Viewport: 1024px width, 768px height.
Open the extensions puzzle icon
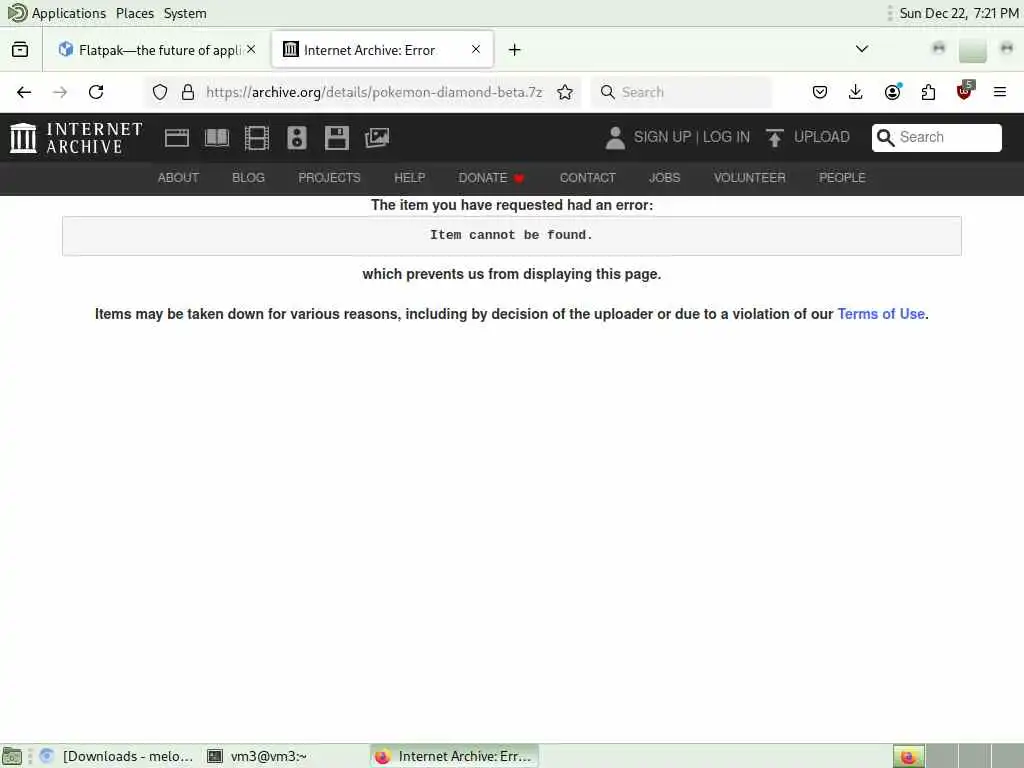coord(928,92)
